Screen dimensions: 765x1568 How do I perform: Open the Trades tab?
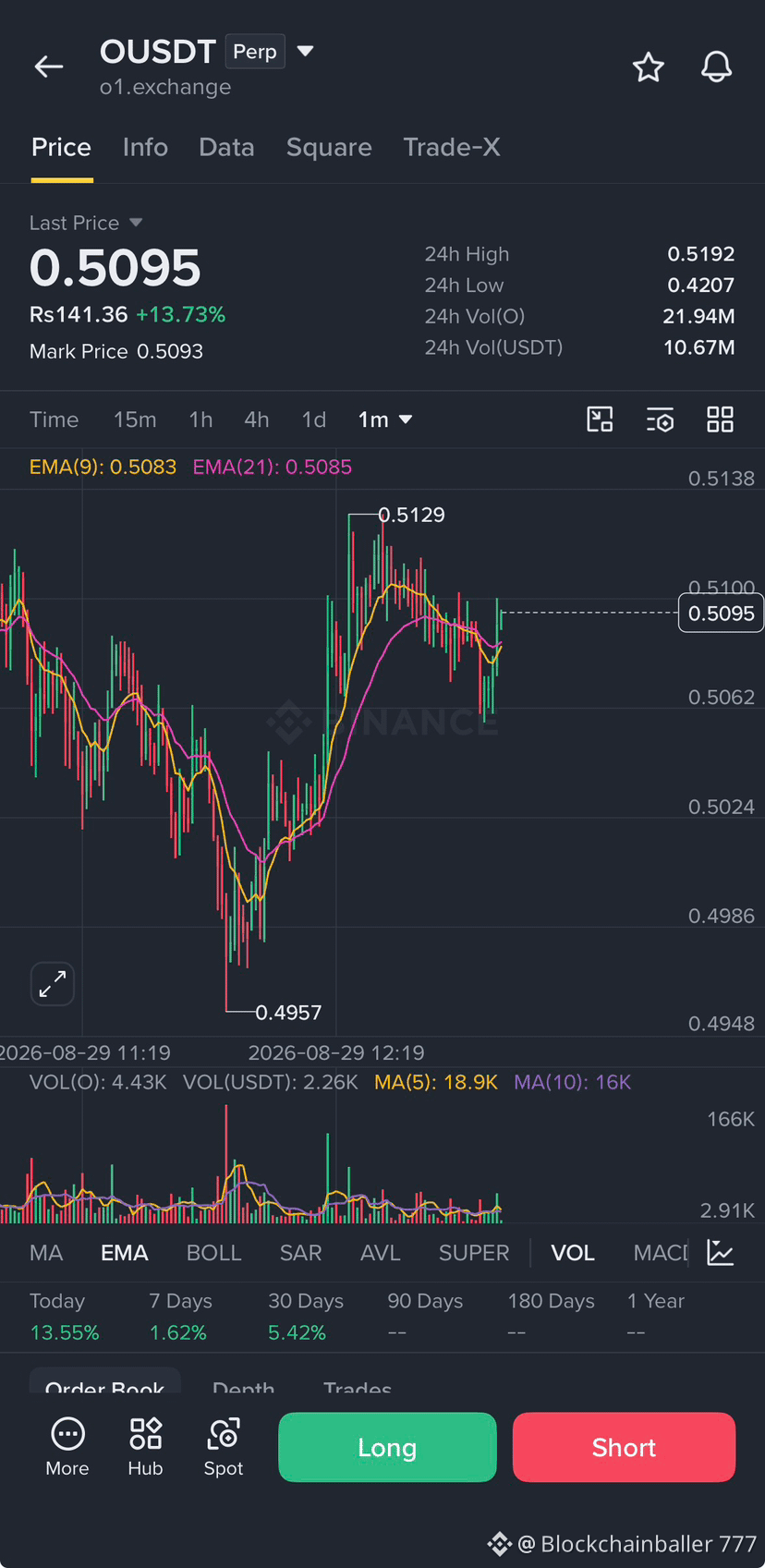pos(358,1386)
